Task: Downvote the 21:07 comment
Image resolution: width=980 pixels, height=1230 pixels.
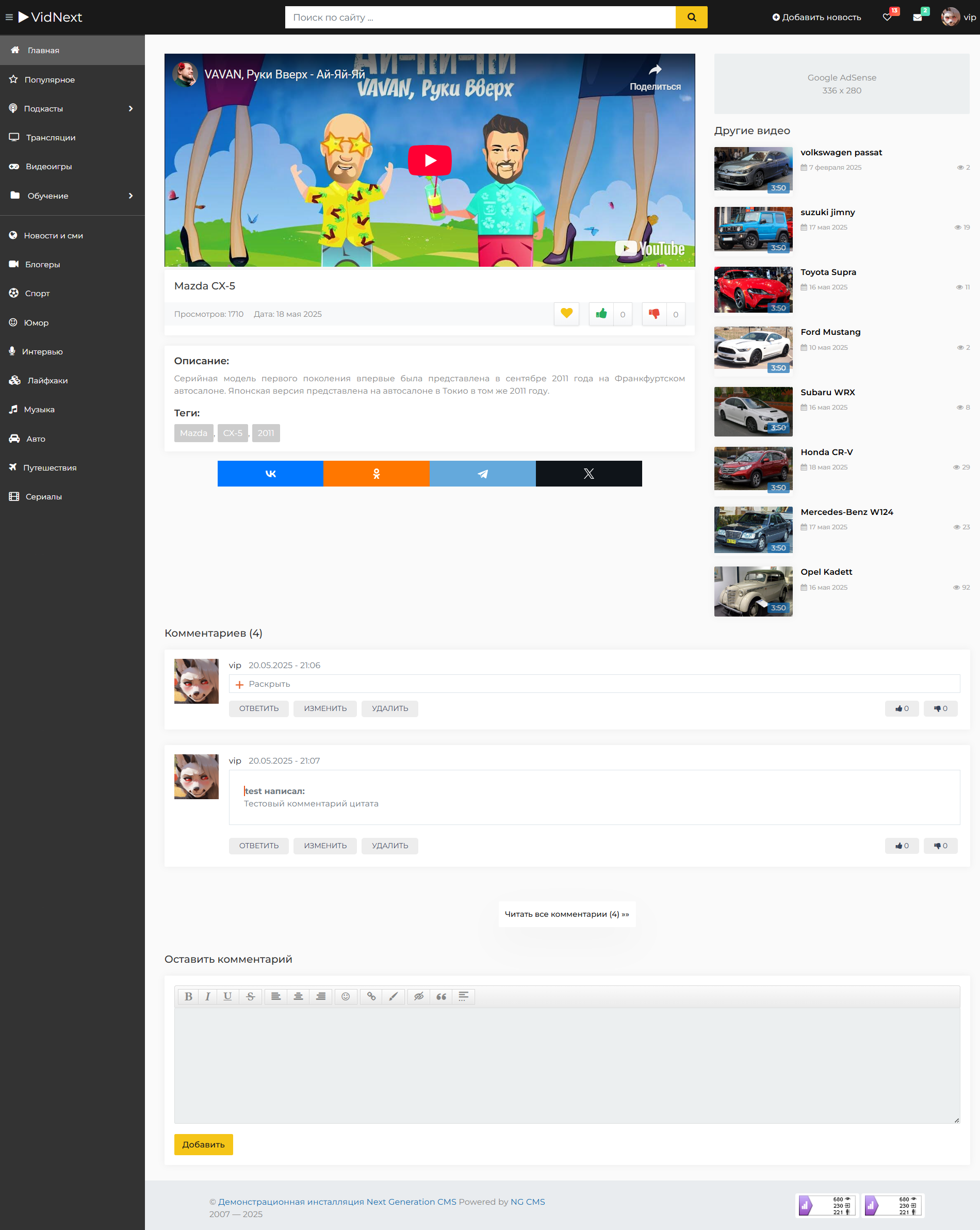Action: point(941,846)
